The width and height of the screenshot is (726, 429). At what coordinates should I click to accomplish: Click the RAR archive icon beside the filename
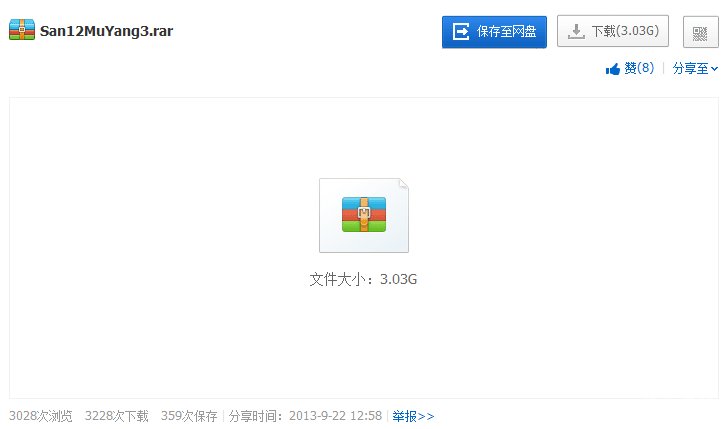(22, 30)
